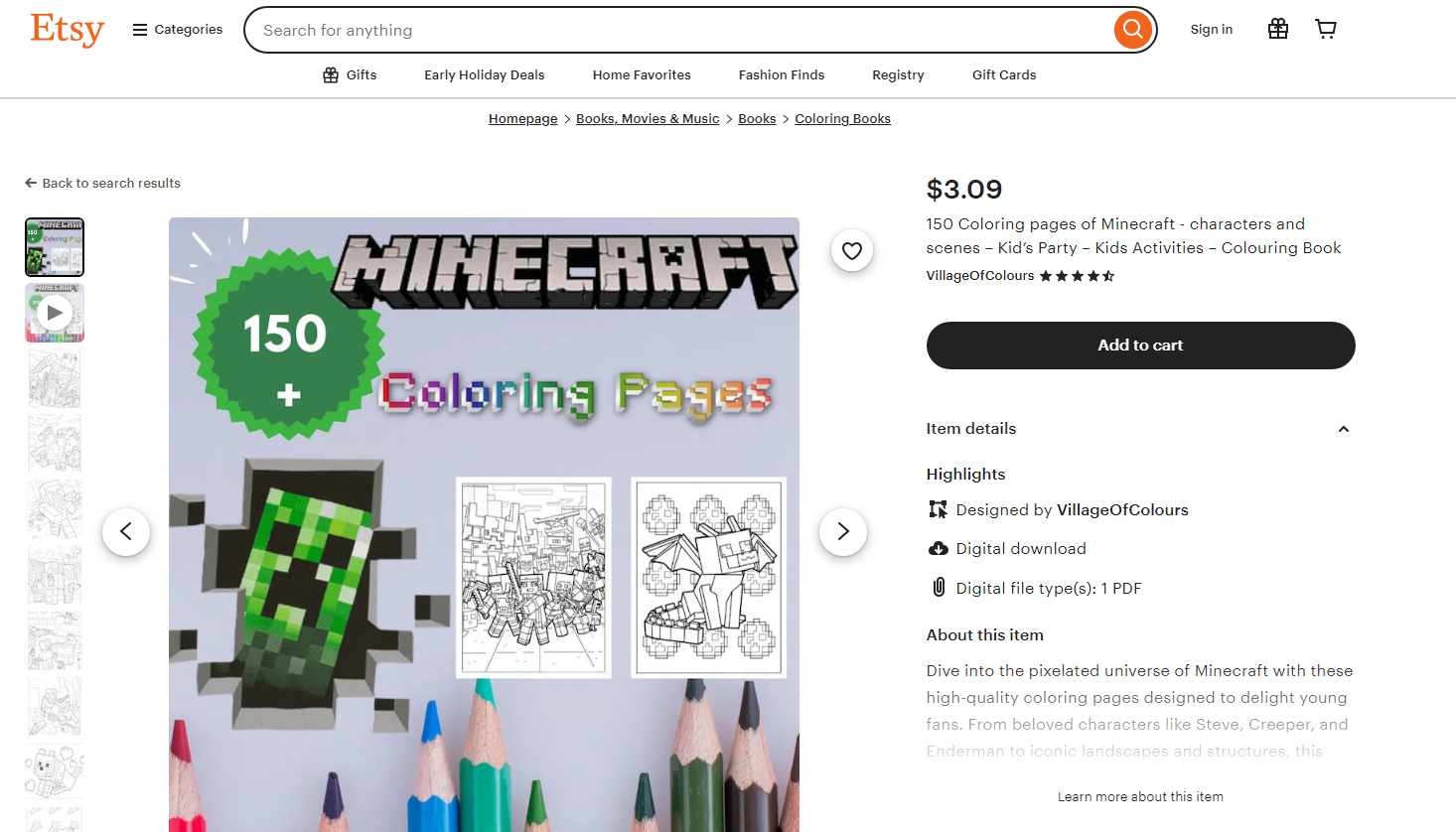The height and width of the screenshot is (832, 1456).
Task: Select the creeper cover thumbnail
Action: (x=55, y=246)
